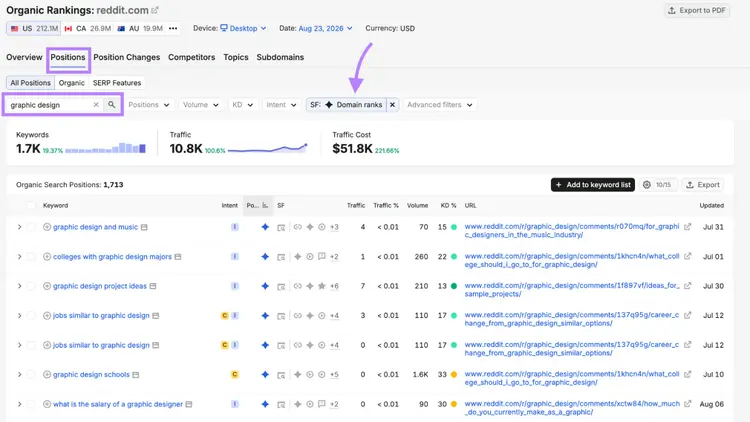This screenshot has height=422, width=750.
Task: Click Add to keyword list button
Action: click(593, 185)
